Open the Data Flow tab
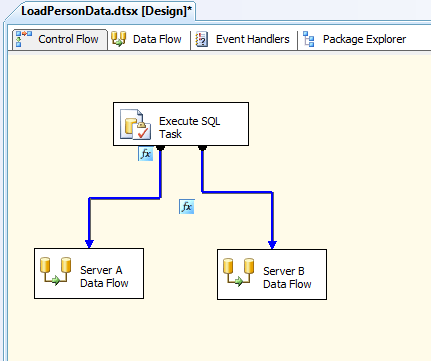 147,39
